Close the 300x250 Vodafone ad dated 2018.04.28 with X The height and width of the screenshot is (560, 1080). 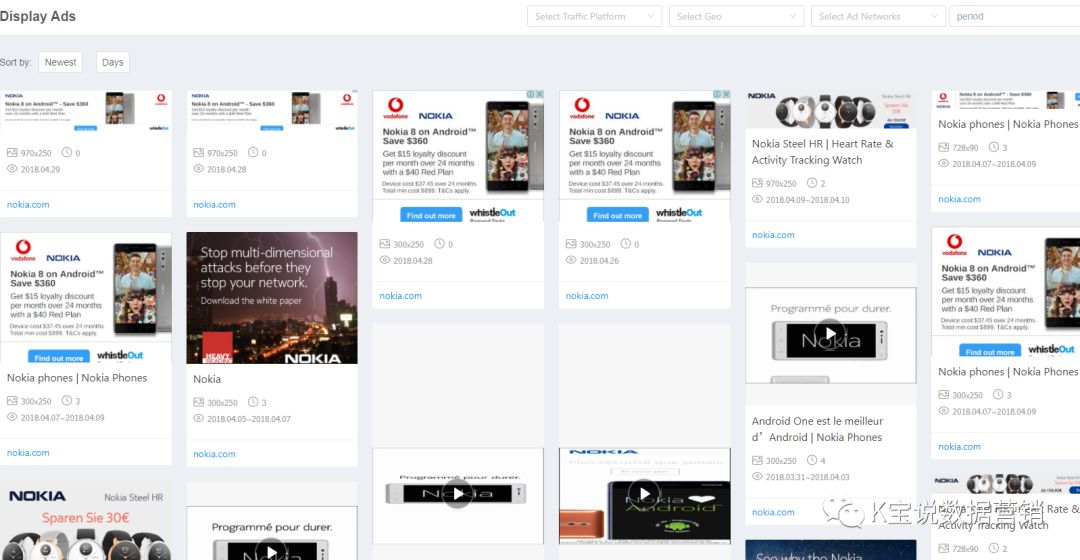click(540, 94)
